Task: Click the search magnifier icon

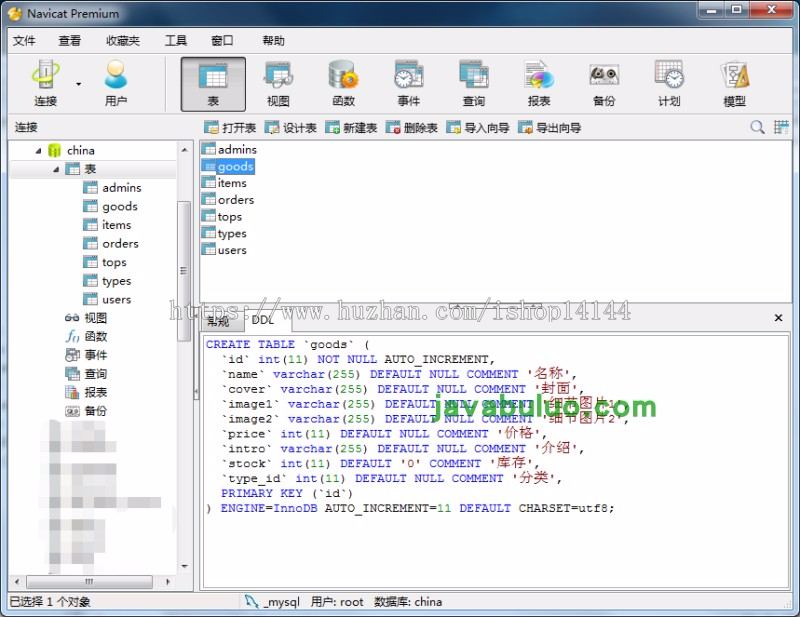Action: pyautogui.click(x=757, y=127)
